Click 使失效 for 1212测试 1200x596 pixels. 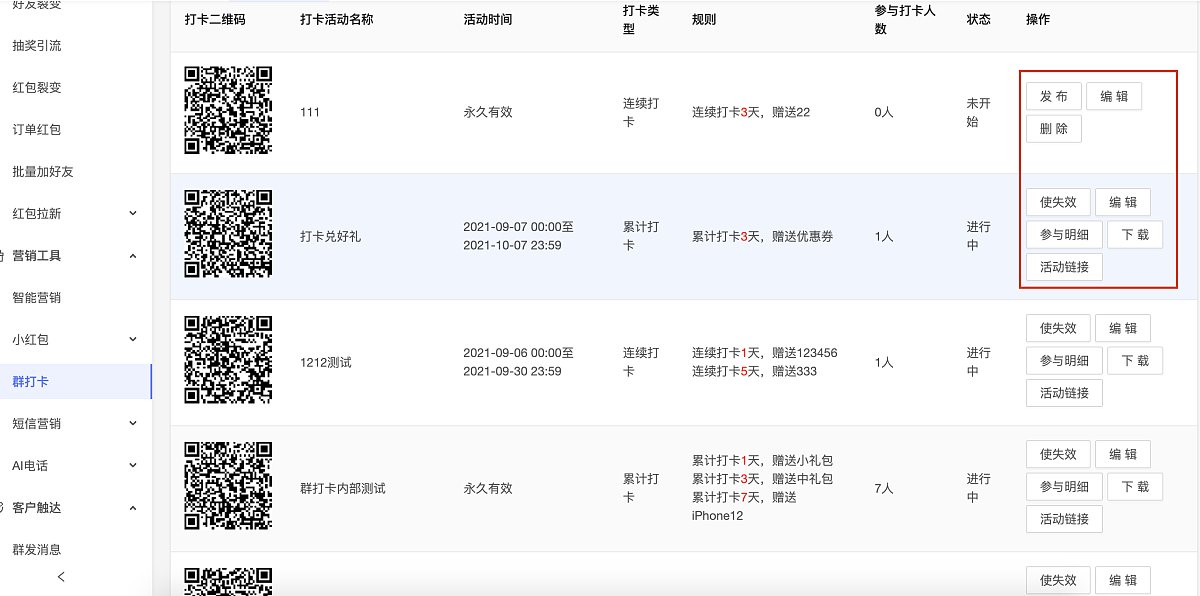(x=1058, y=328)
